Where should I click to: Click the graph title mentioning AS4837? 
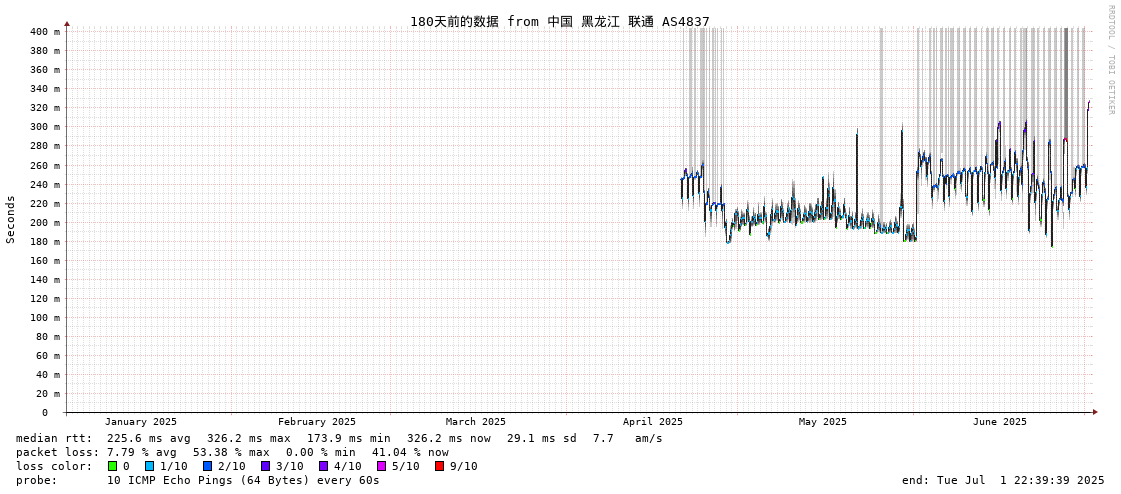click(560, 21)
